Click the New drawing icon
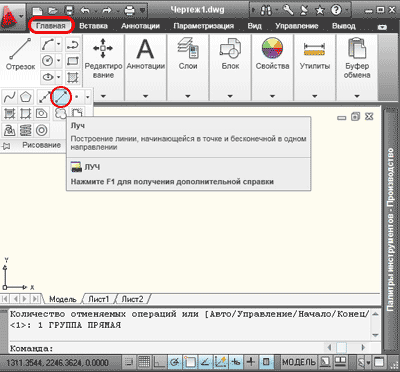Viewport: 400px width, 372px height. click(x=37, y=11)
